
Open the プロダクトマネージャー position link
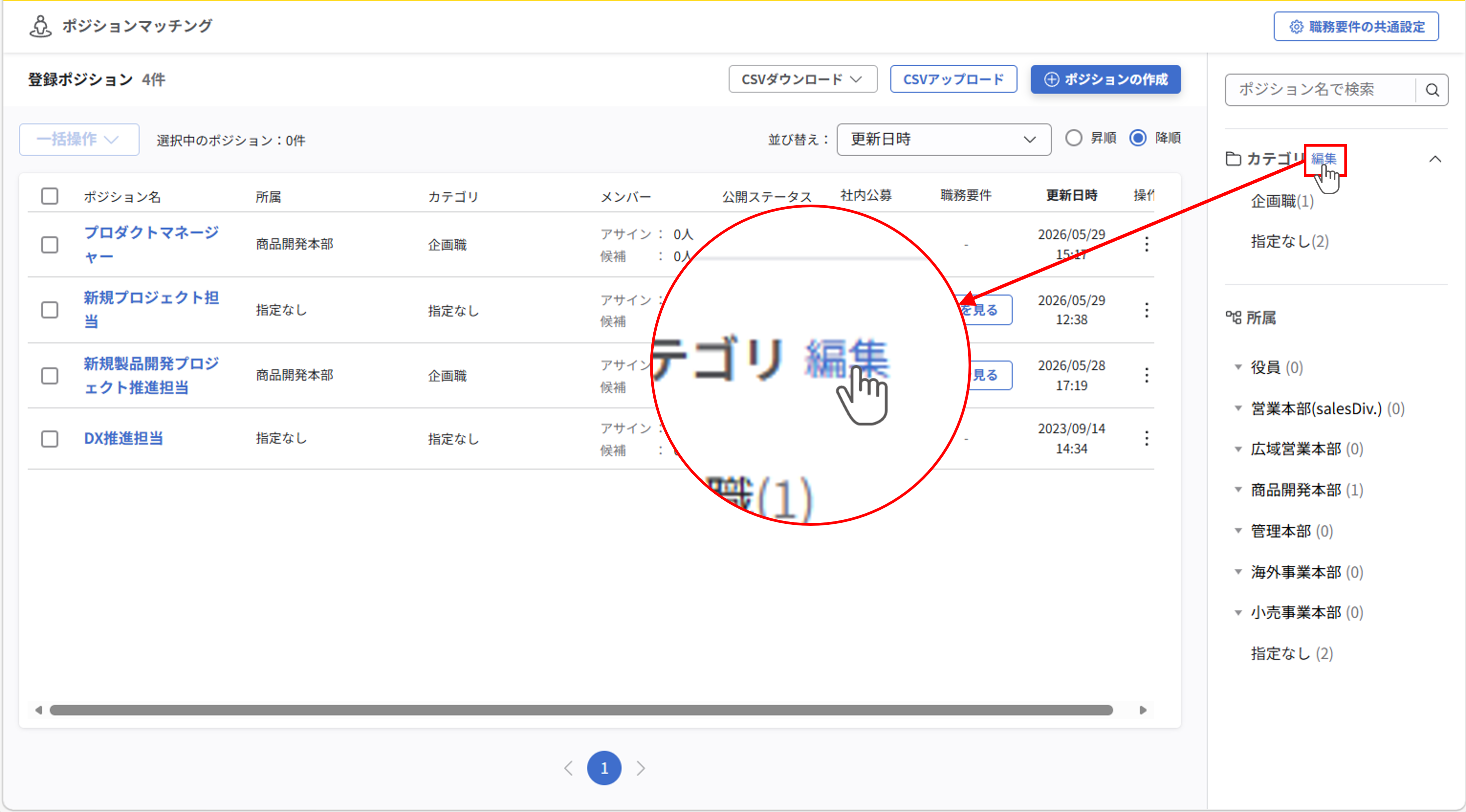click(x=151, y=245)
